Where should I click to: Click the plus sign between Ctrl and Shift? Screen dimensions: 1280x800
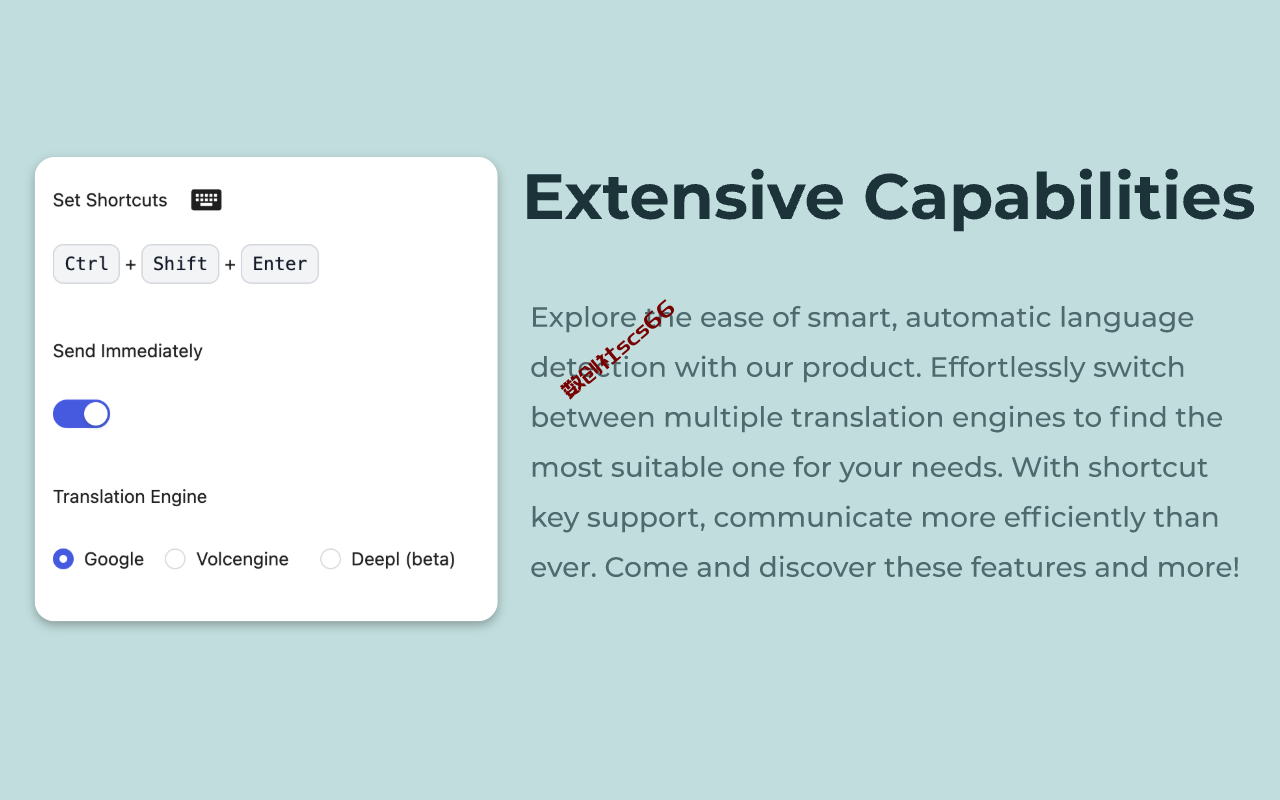pos(131,265)
